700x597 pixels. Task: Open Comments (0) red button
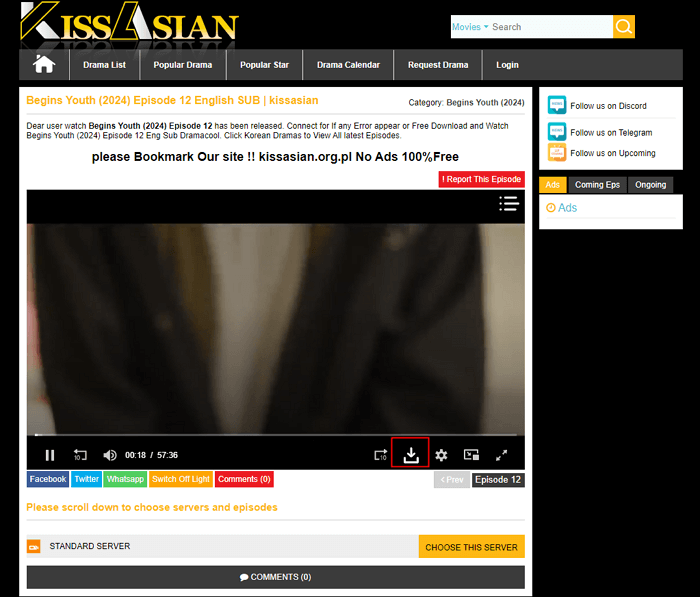point(244,479)
